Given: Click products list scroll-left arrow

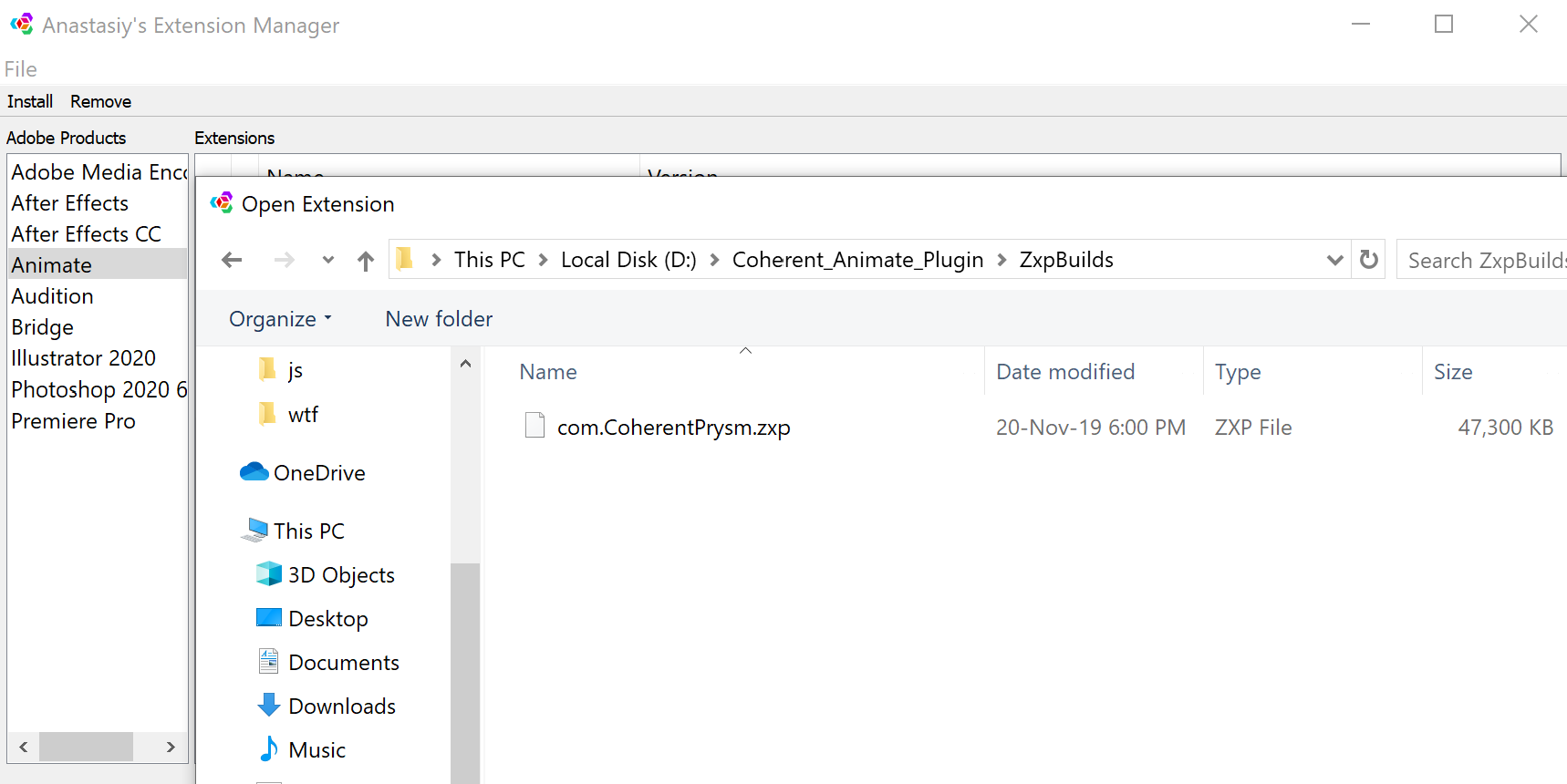Looking at the screenshot, I should pyautogui.click(x=24, y=747).
